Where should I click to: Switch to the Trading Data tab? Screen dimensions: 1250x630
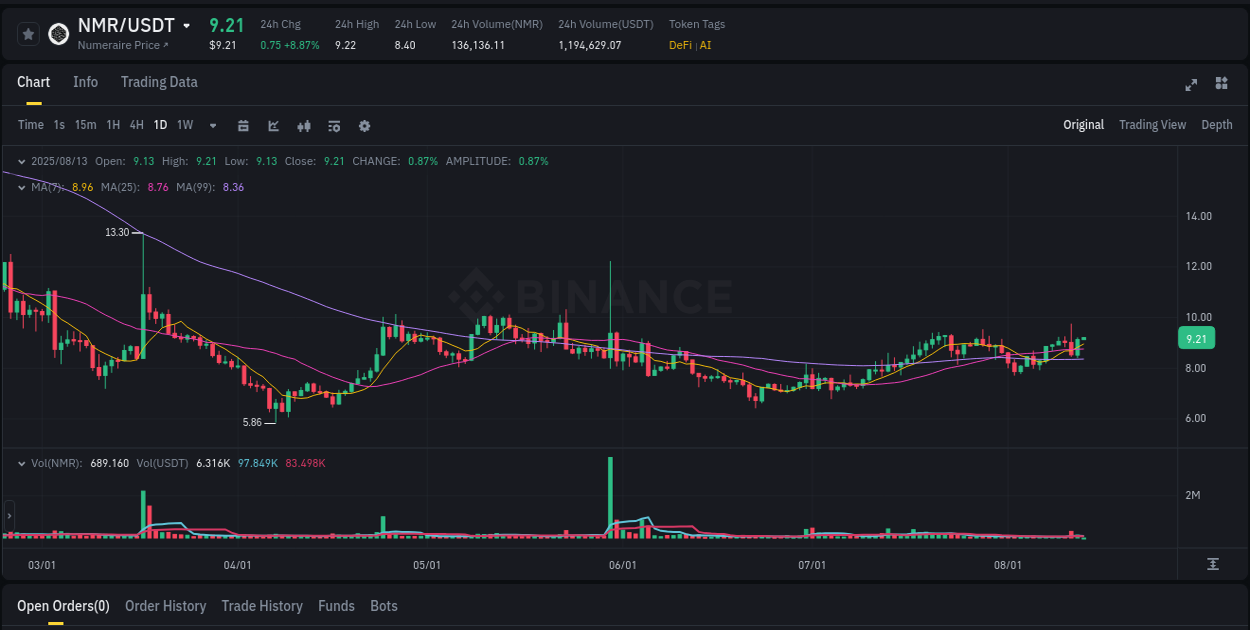pyautogui.click(x=159, y=82)
